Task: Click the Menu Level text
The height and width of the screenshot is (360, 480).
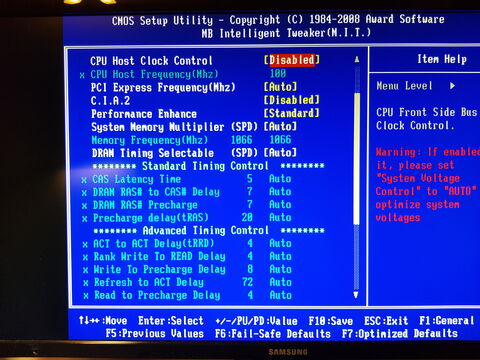Action: coord(404,86)
